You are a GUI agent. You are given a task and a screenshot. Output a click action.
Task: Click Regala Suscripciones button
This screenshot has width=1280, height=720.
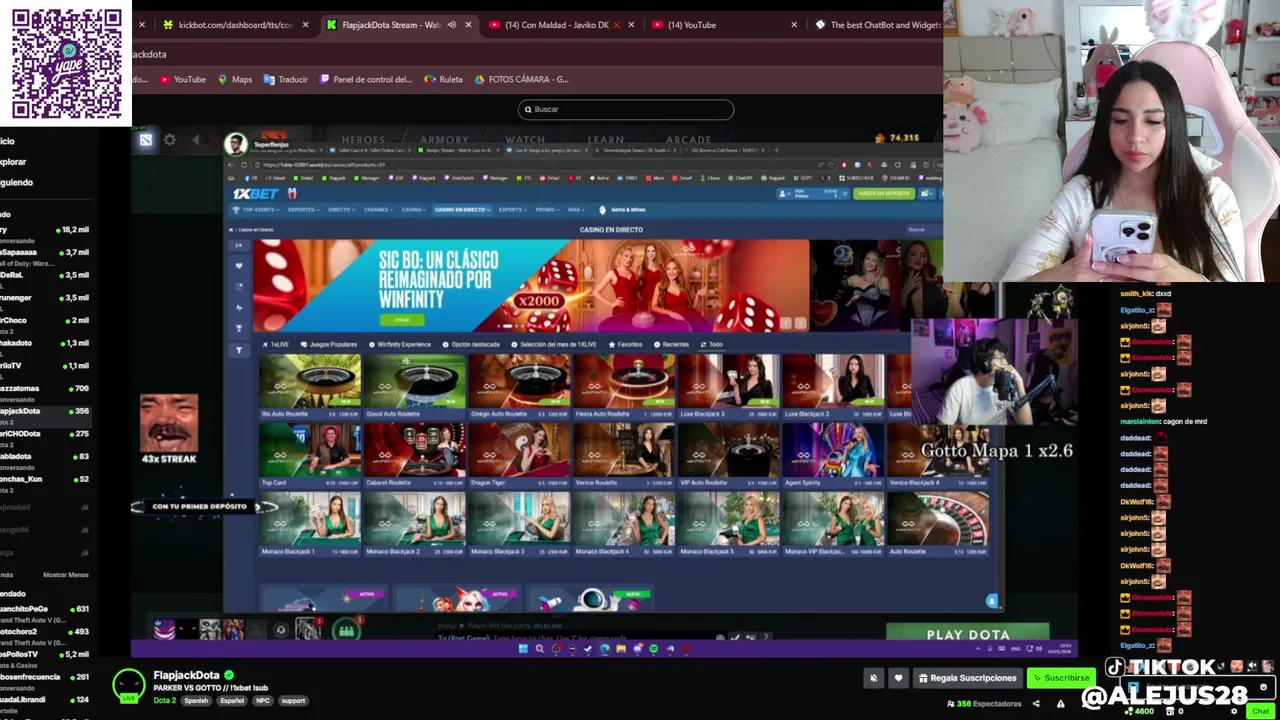pyautogui.click(x=968, y=678)
